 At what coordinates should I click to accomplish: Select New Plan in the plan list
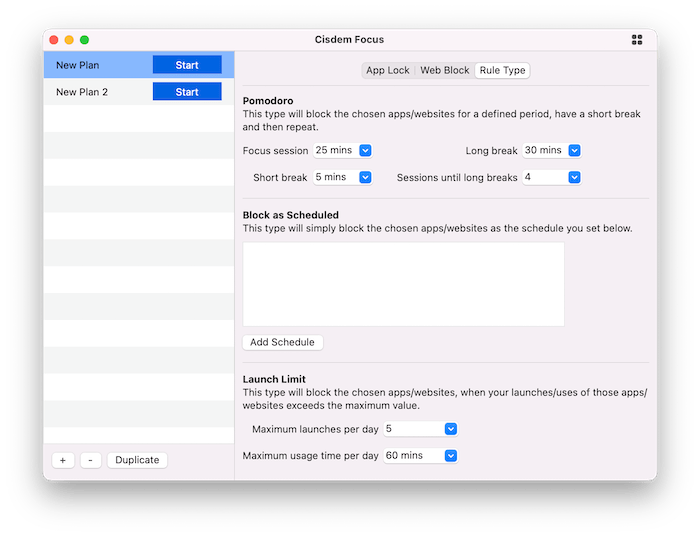pyautogui.click(x=138, y=65)
